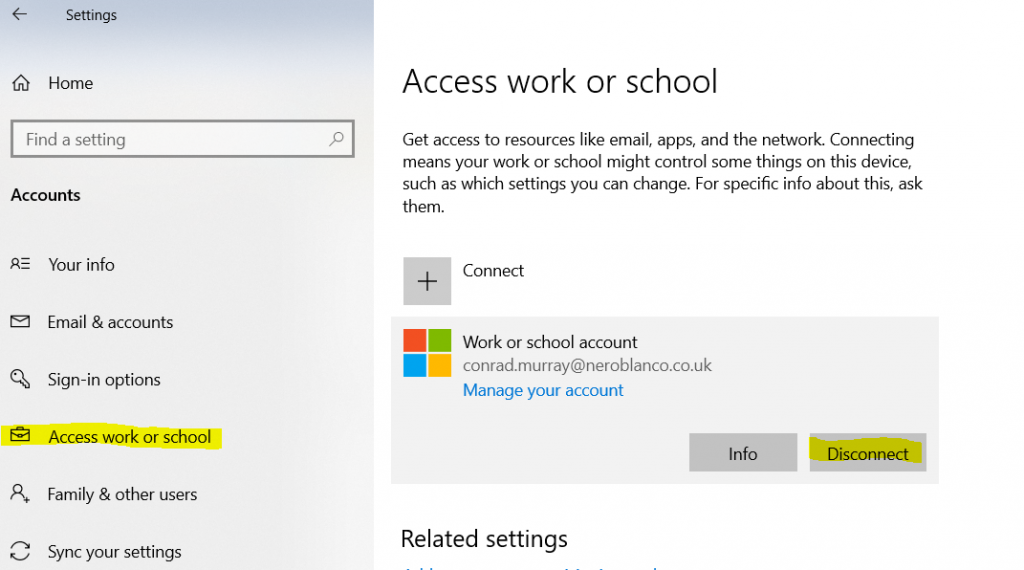This screenshot has height=570, width=1024.
Task: Click the Settings window title
Action: (91, 15)
